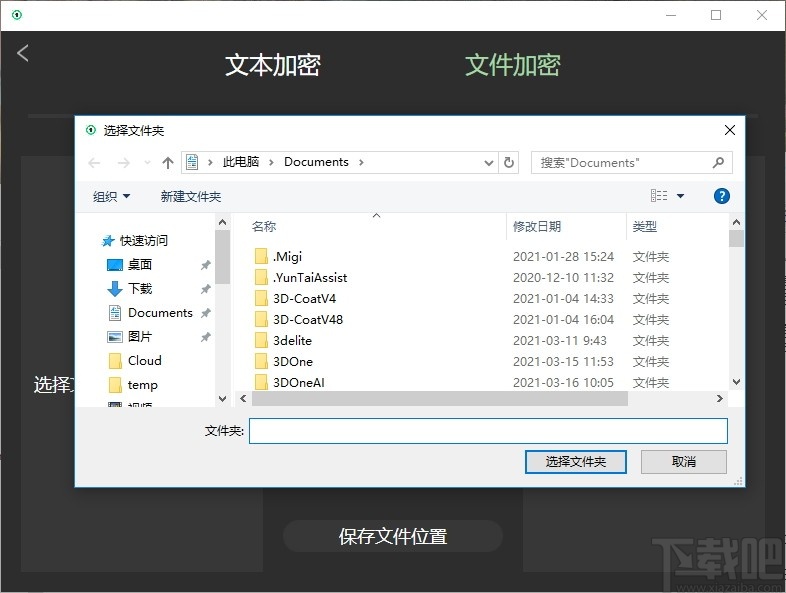786x593 pixels.
Task: Open the address bar history dropdown
Action: [x=489, y=163]
